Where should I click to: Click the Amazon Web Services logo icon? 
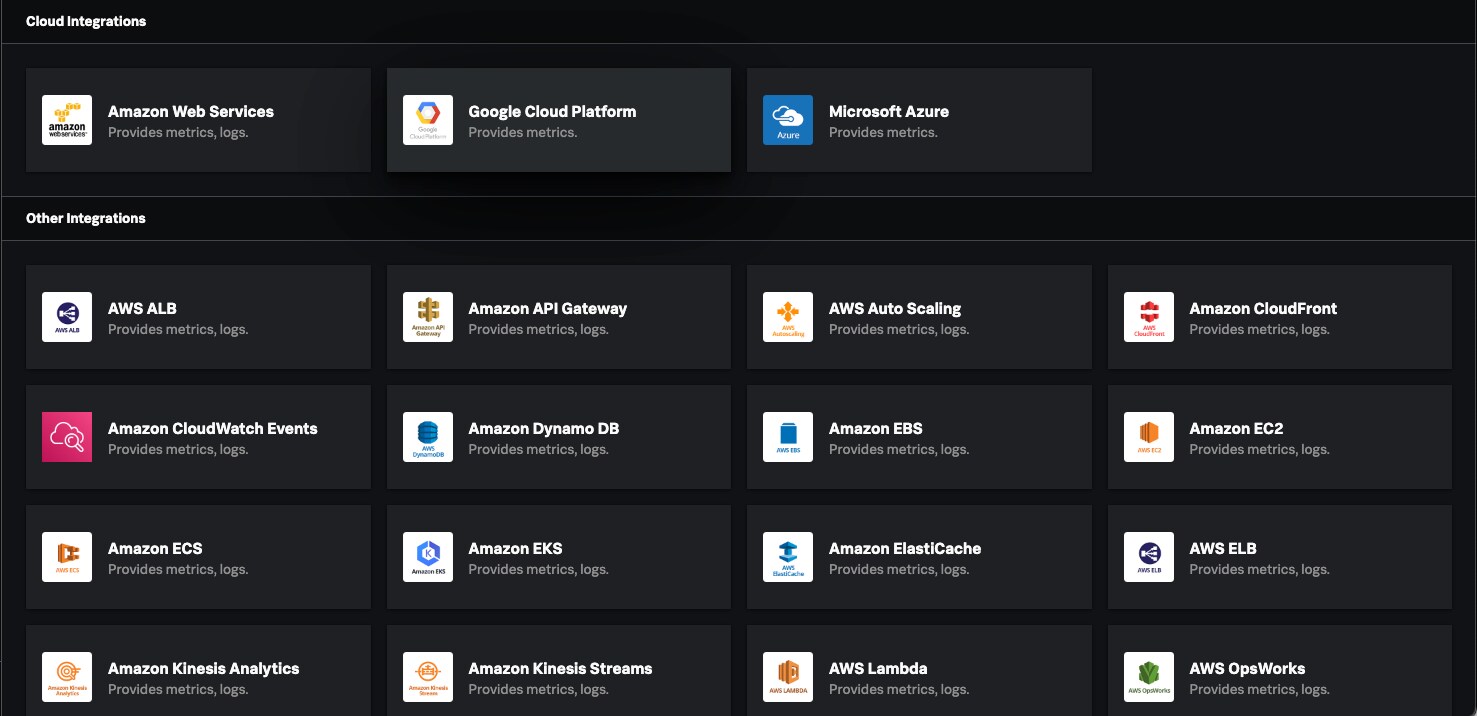67,120
